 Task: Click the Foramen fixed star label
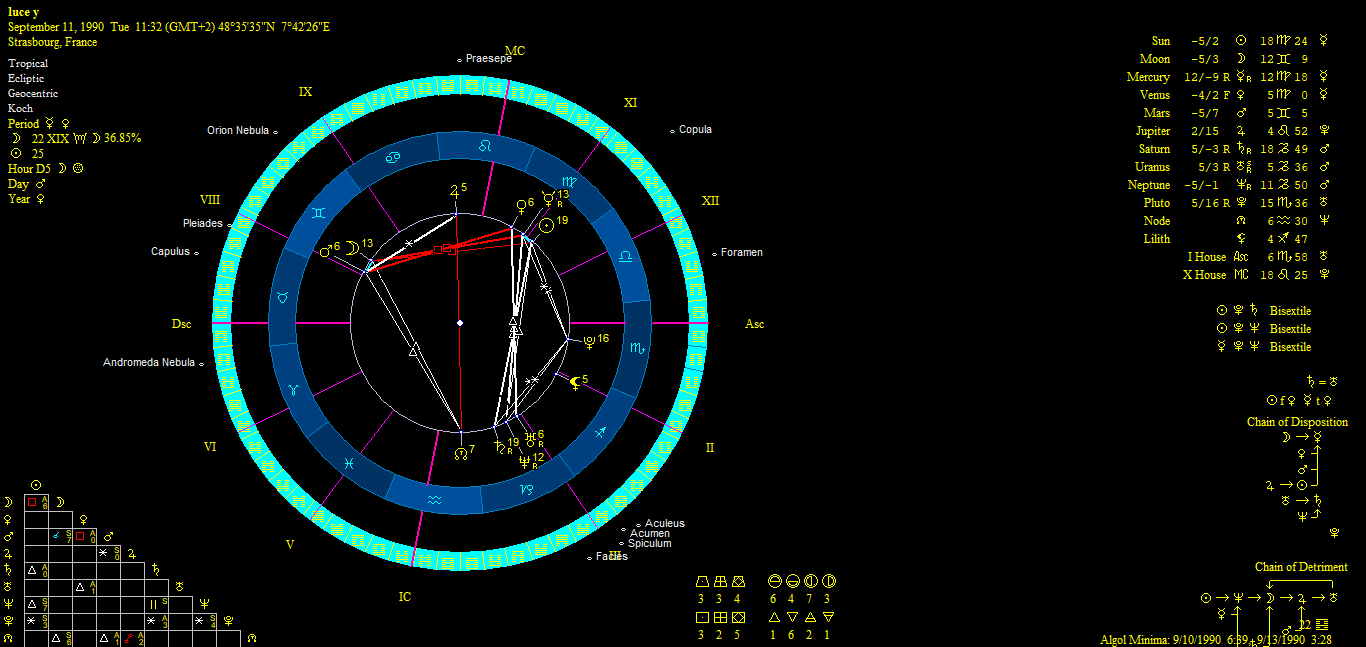(x=741, y=253)
